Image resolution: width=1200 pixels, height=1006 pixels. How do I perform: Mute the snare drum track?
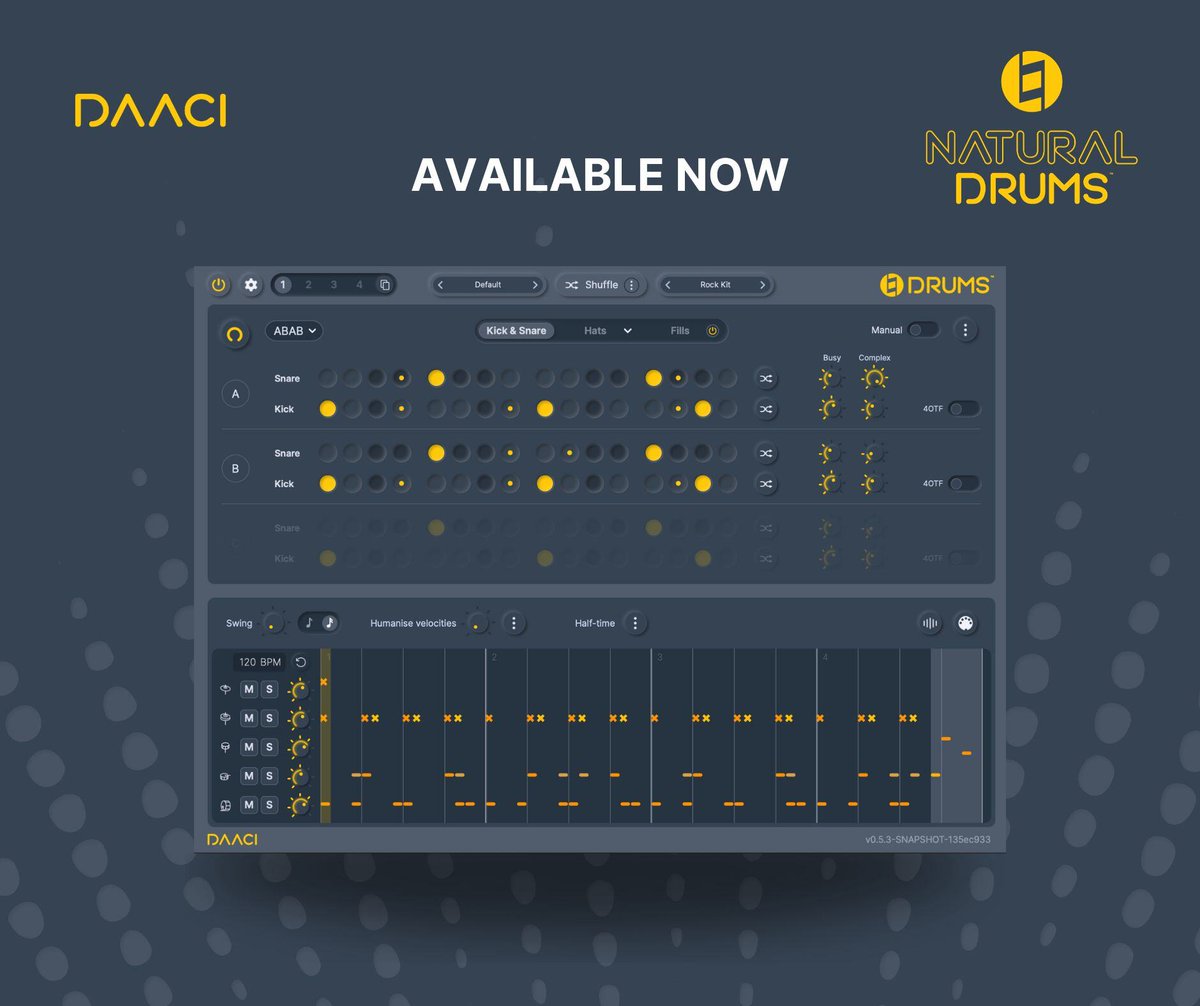click(x=249, y=776)
